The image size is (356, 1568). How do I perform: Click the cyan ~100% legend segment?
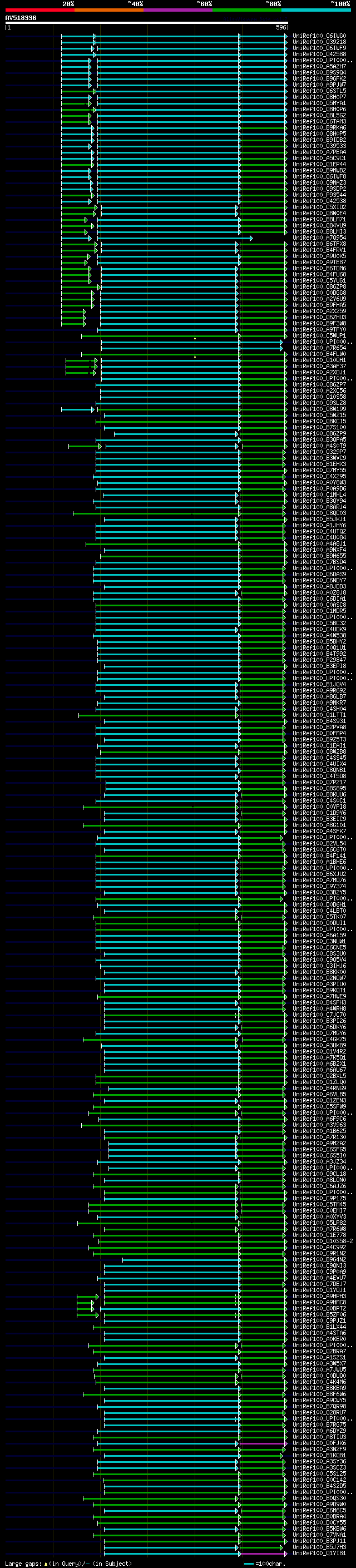coord(316,10)
